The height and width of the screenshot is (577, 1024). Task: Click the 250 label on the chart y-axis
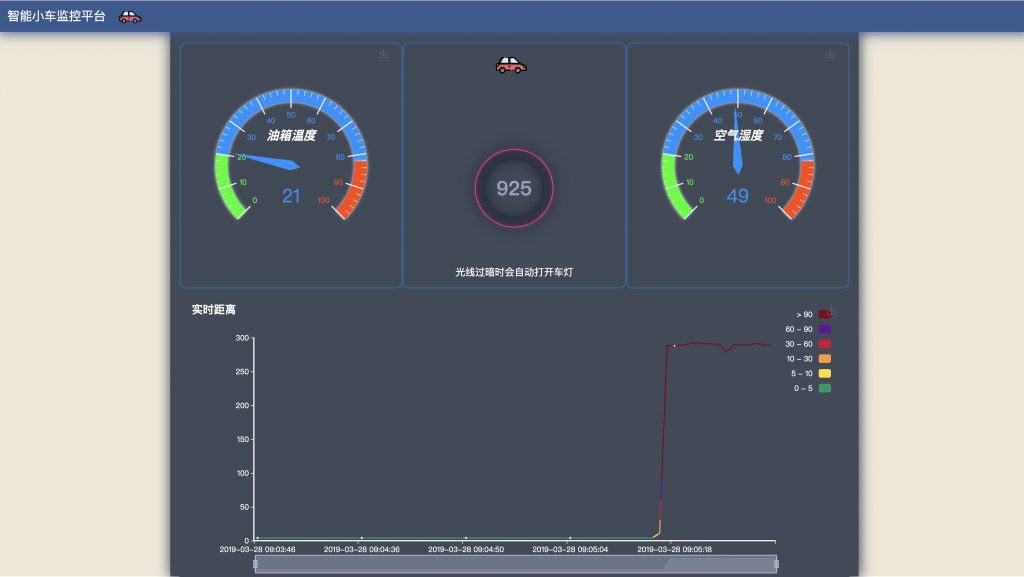[242, 371]
